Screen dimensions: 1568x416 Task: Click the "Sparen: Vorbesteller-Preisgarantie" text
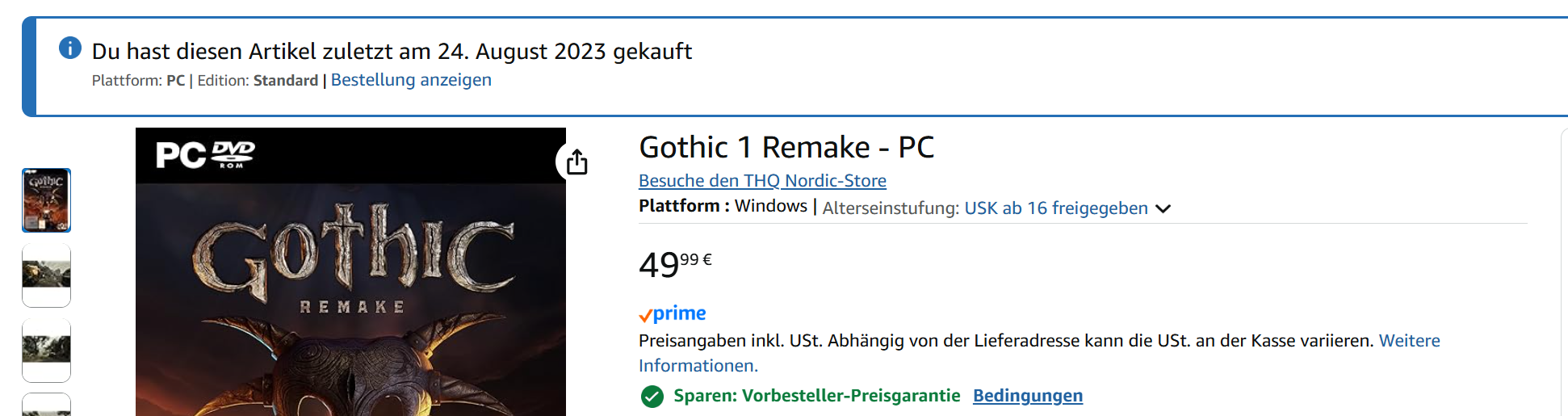pyautogui.click(x=816, y=396)
